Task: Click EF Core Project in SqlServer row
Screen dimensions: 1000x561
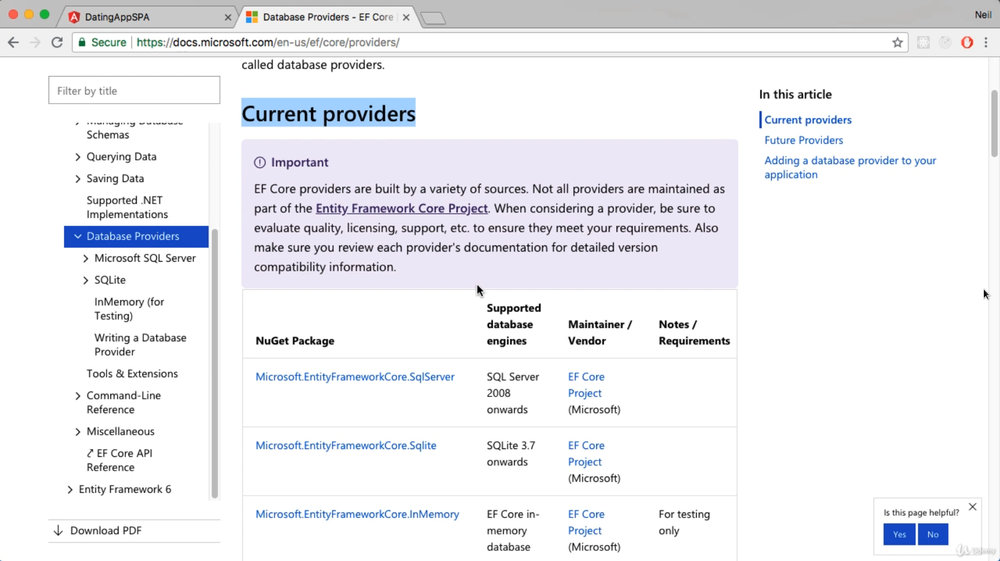Action: point(586,385)
